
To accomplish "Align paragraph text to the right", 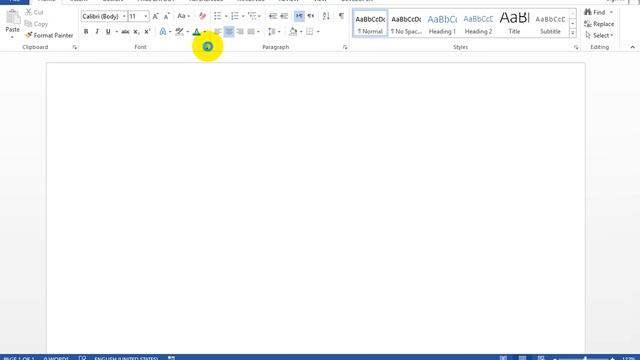I will [240, 31].
